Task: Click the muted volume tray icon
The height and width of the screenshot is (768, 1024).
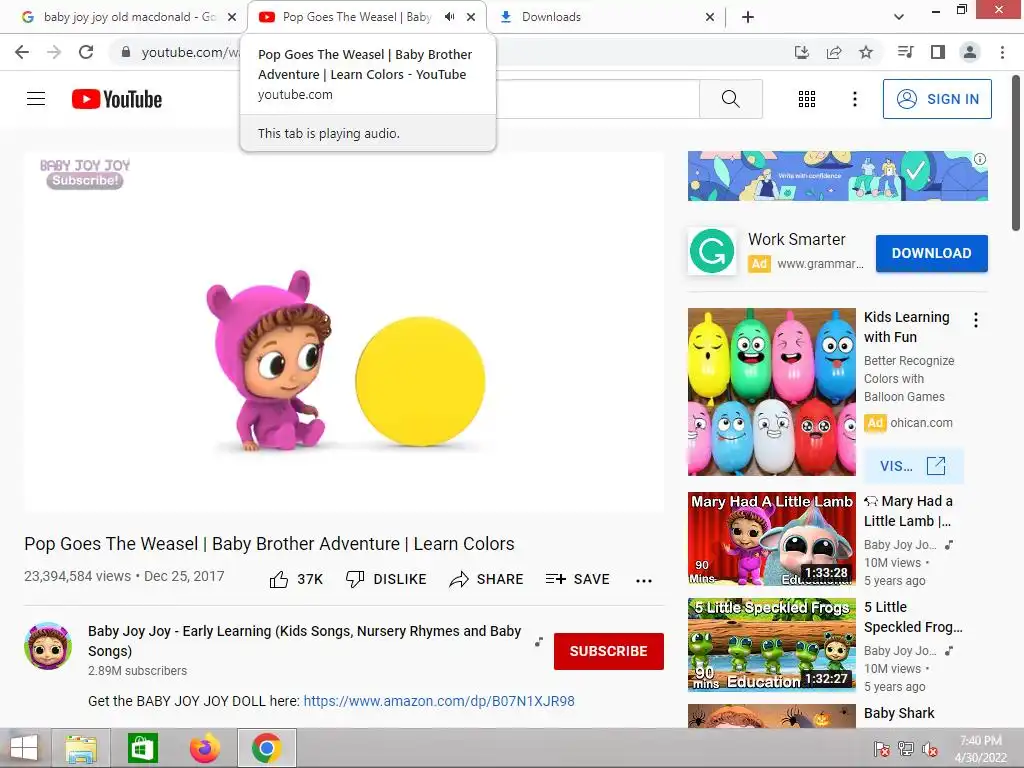Action: 930,748
